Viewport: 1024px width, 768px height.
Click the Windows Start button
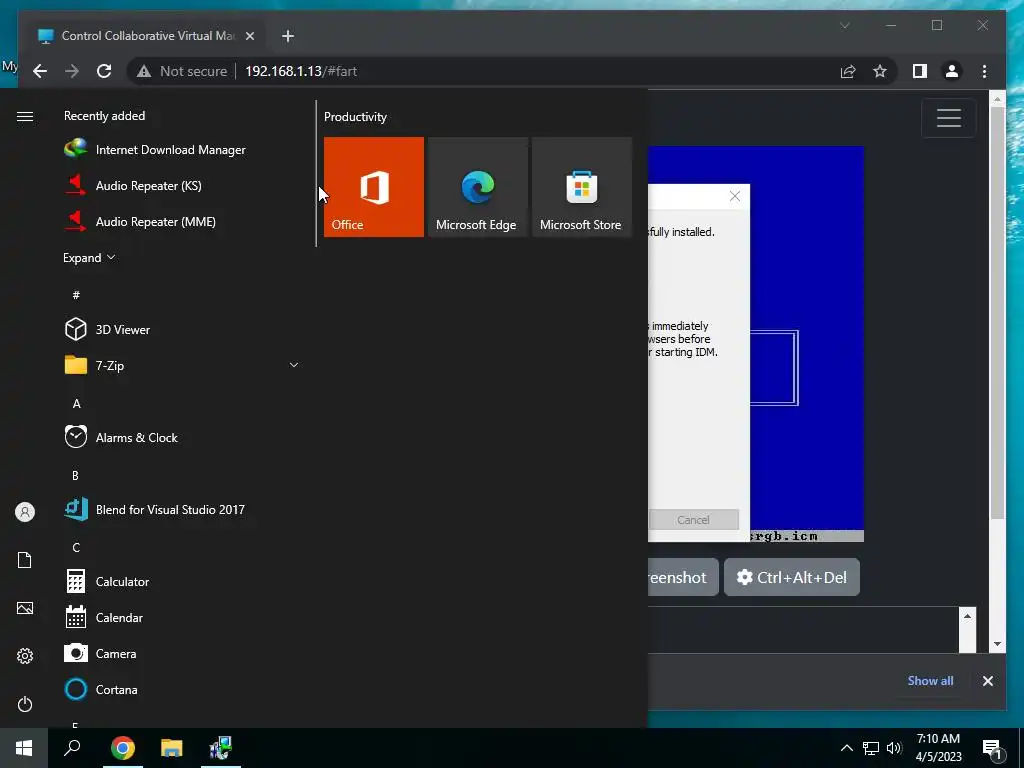pyautogui.click(x=24, y=748)
